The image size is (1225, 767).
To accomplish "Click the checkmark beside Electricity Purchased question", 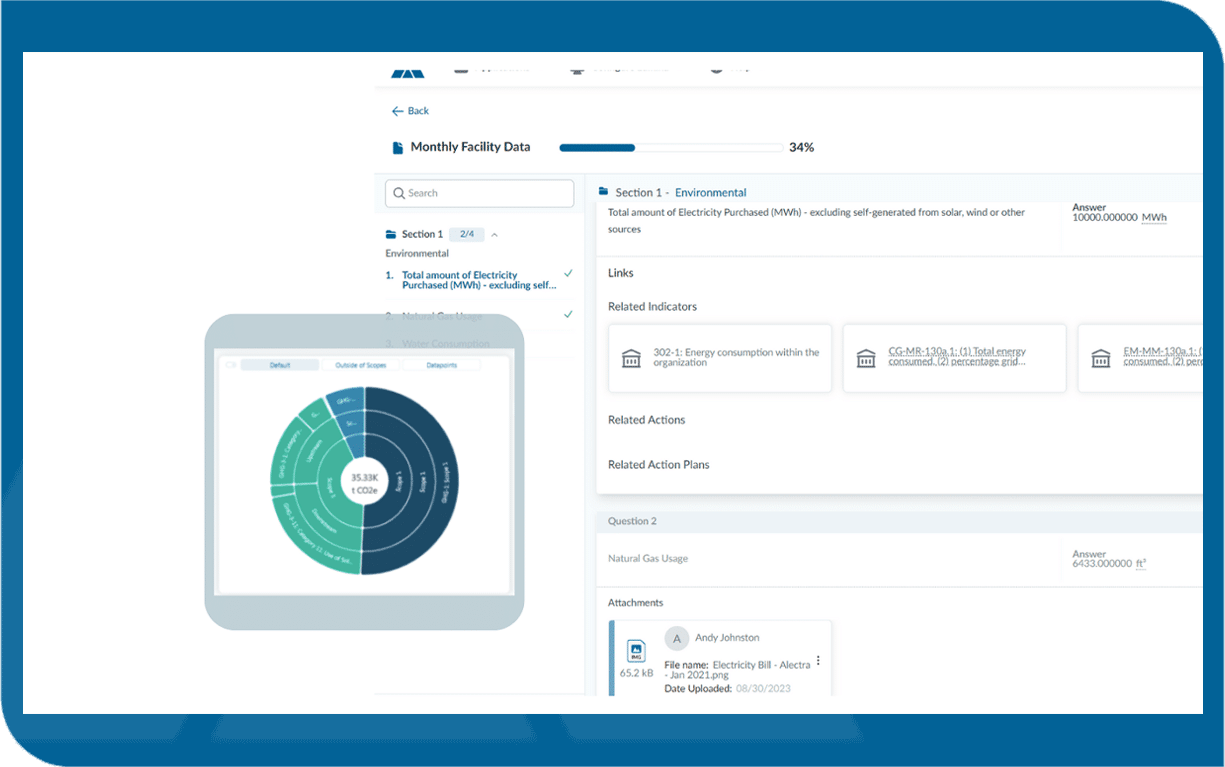I will [x=568, y=273].
